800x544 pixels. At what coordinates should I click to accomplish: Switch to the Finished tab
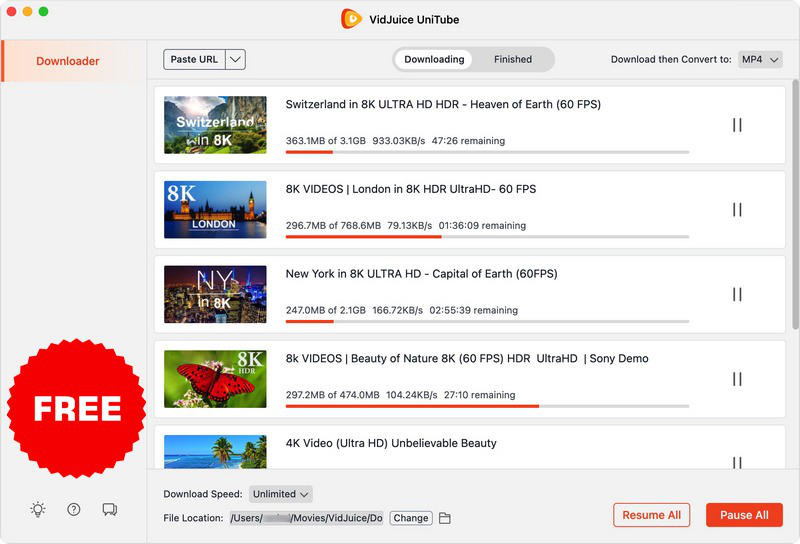coord(513,59)
